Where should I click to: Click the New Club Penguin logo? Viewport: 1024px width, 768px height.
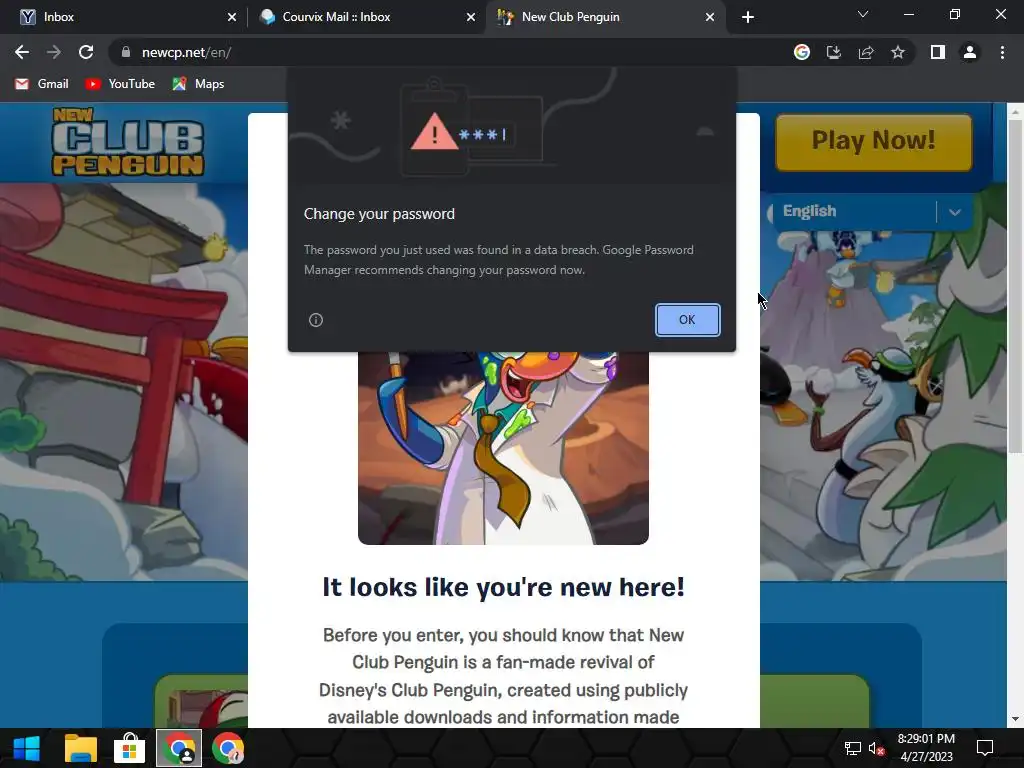click(128, 142)
